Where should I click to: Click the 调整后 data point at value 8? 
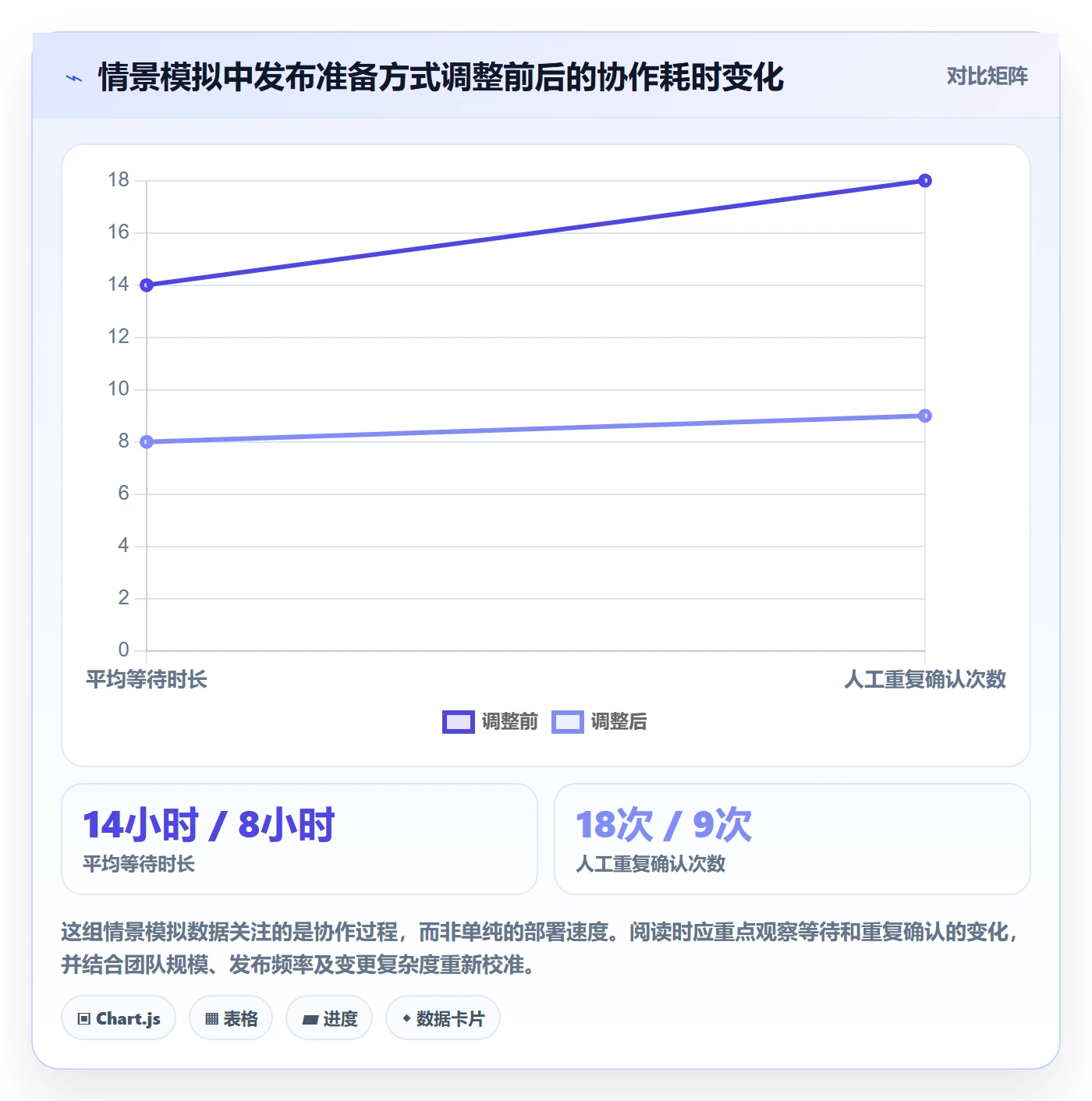(147, 442)
